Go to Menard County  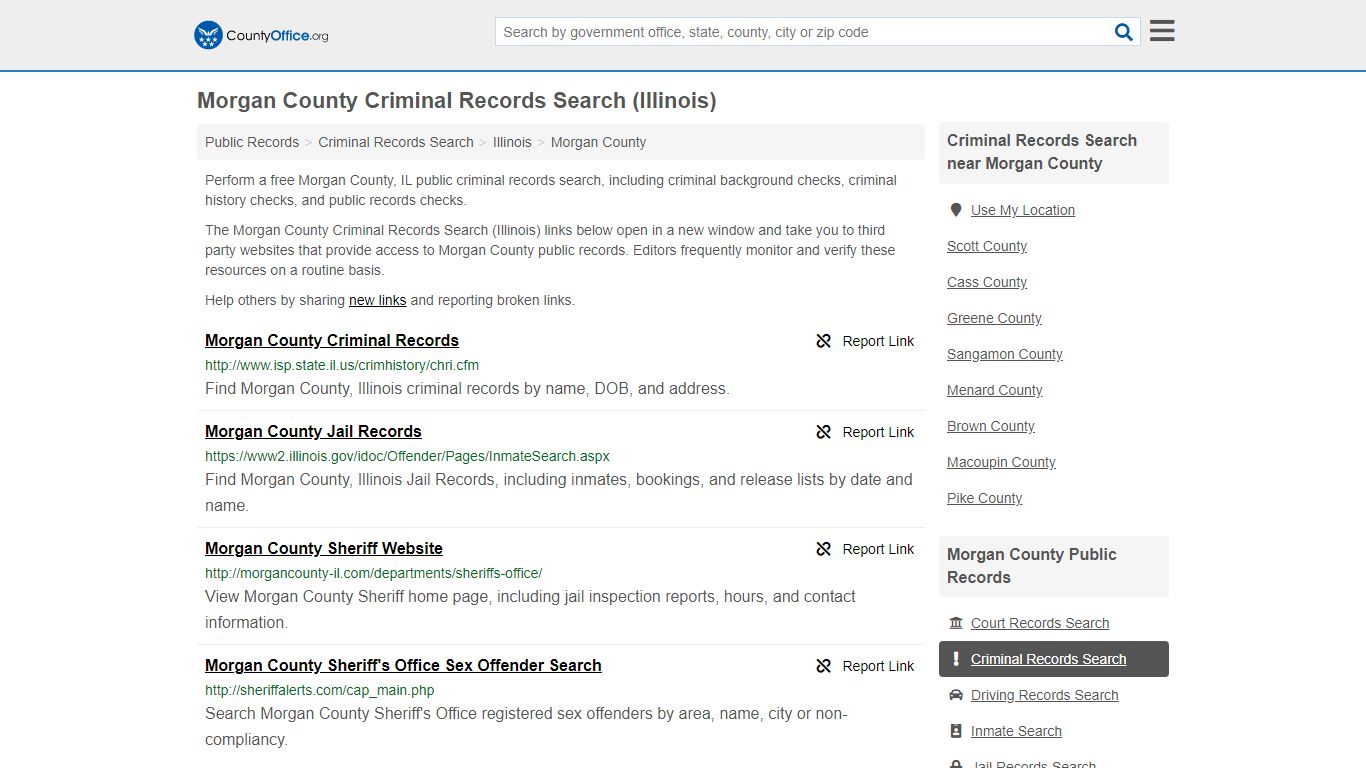tap(995, 390)
